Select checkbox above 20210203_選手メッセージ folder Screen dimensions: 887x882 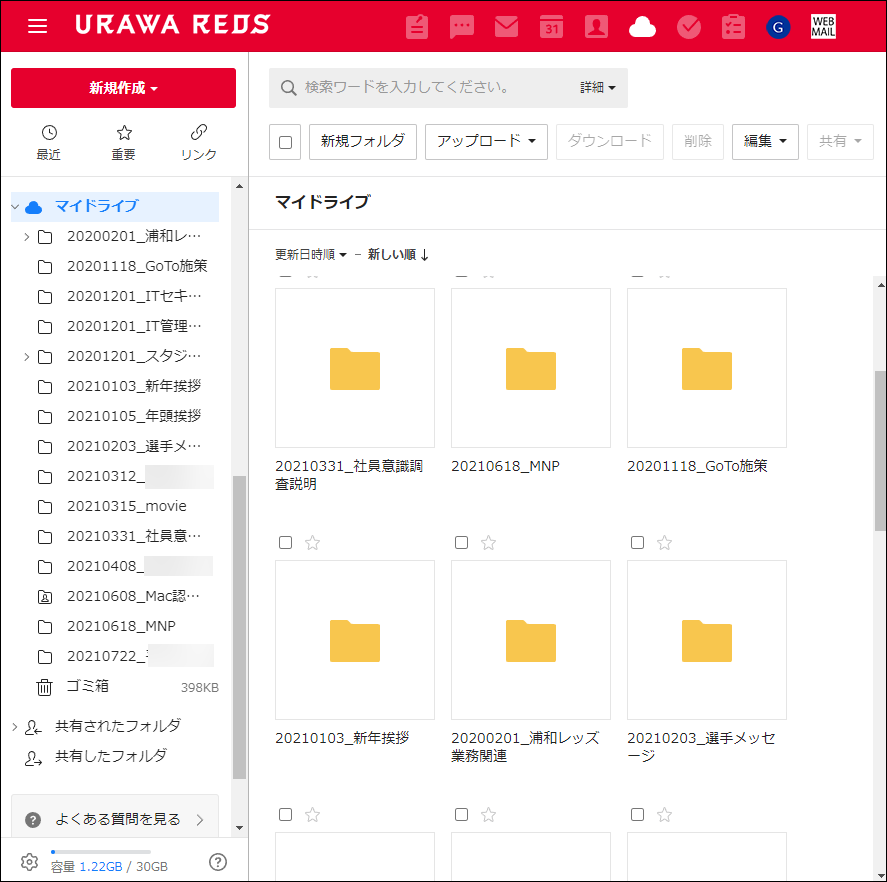click(637, 543)
